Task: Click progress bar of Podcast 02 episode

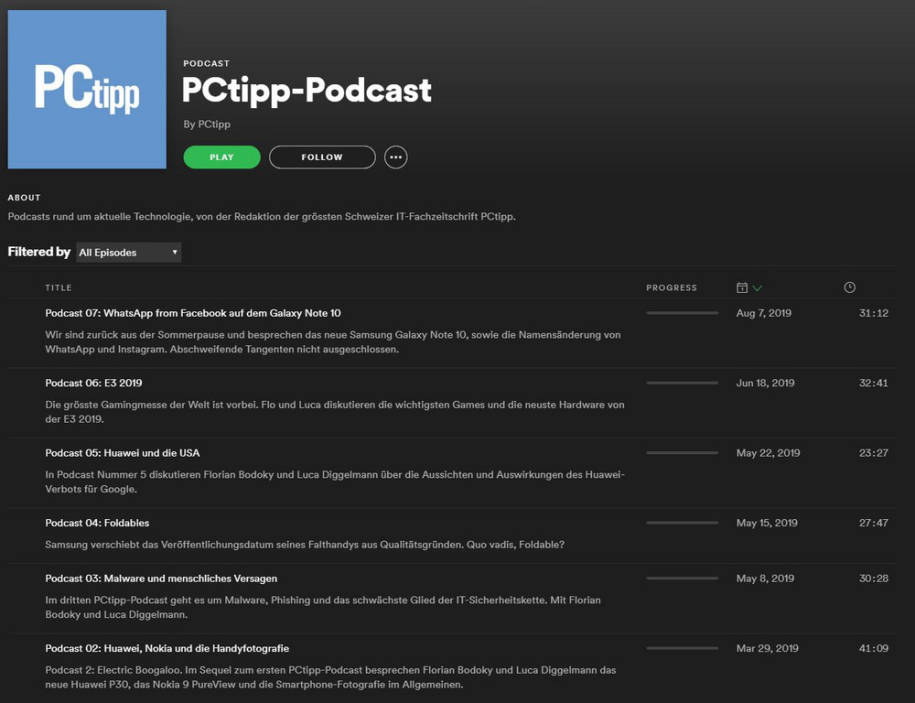Action: click(682, 649)
